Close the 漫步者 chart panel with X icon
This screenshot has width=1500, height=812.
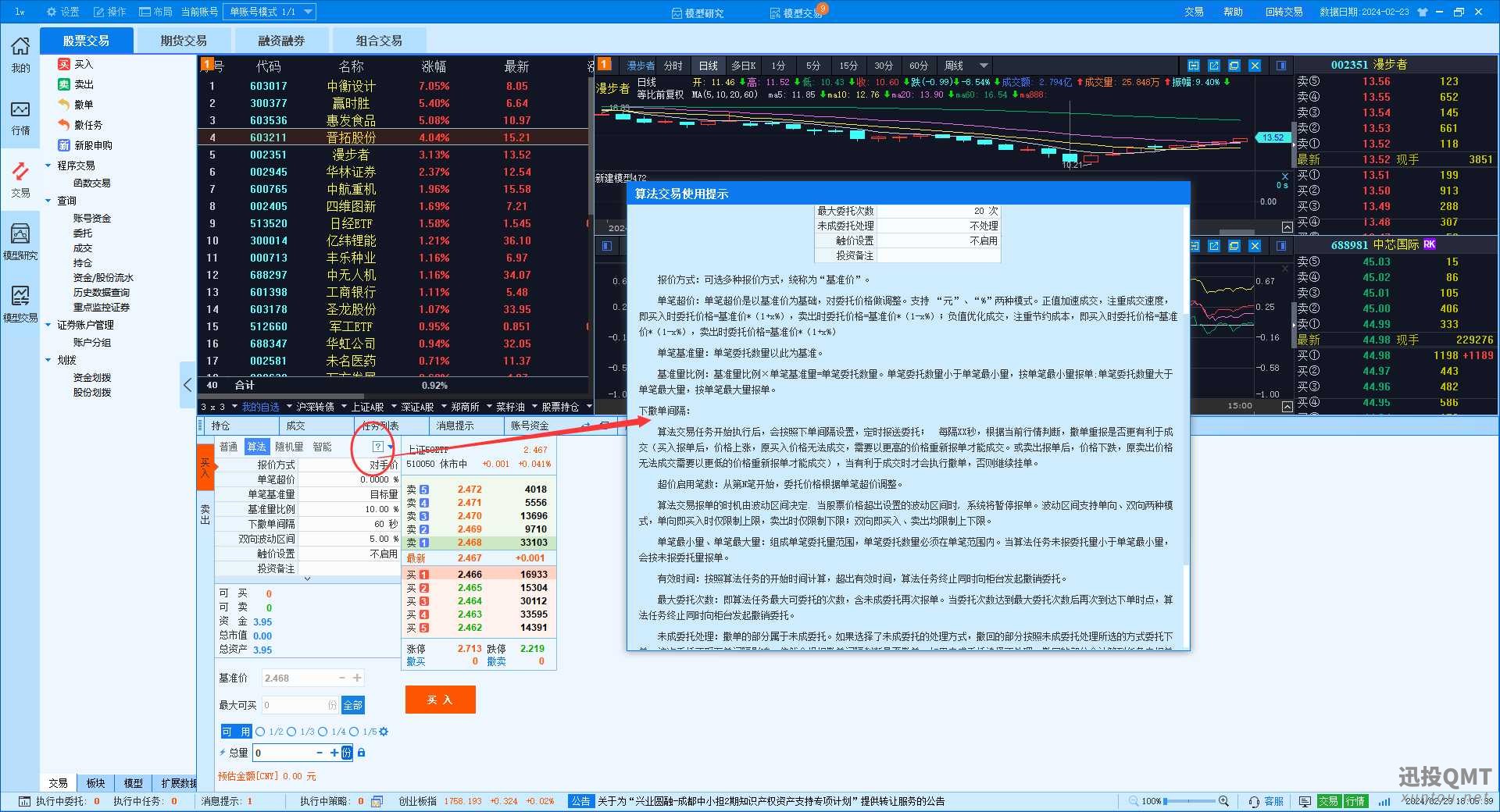1255,66
